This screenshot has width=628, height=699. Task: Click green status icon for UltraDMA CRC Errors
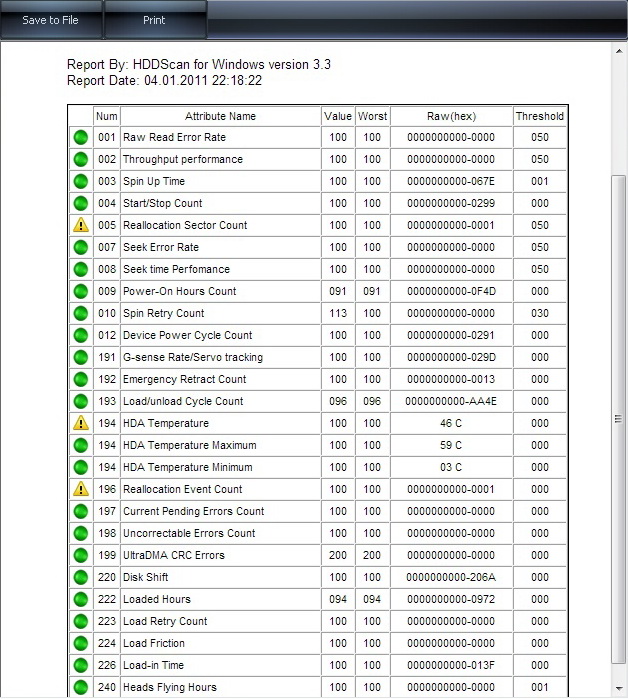pyautogui.click(x=81, y=555)
